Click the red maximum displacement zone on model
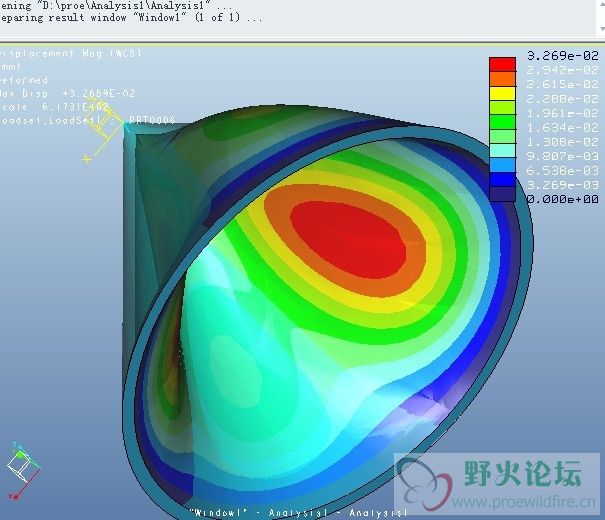 point(348,240)
